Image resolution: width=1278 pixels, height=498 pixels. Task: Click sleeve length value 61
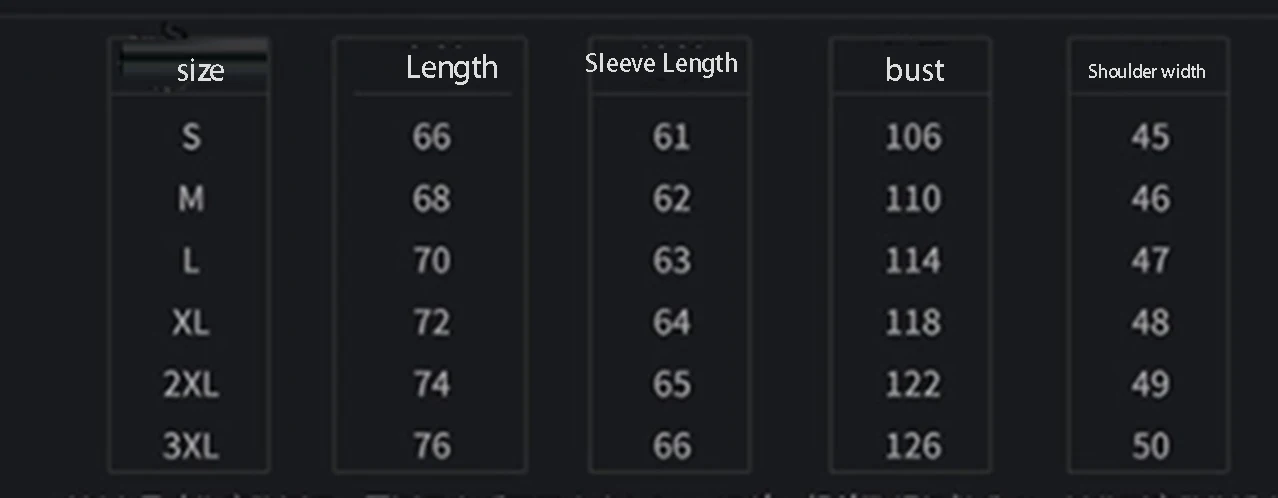tap(671, 136)
